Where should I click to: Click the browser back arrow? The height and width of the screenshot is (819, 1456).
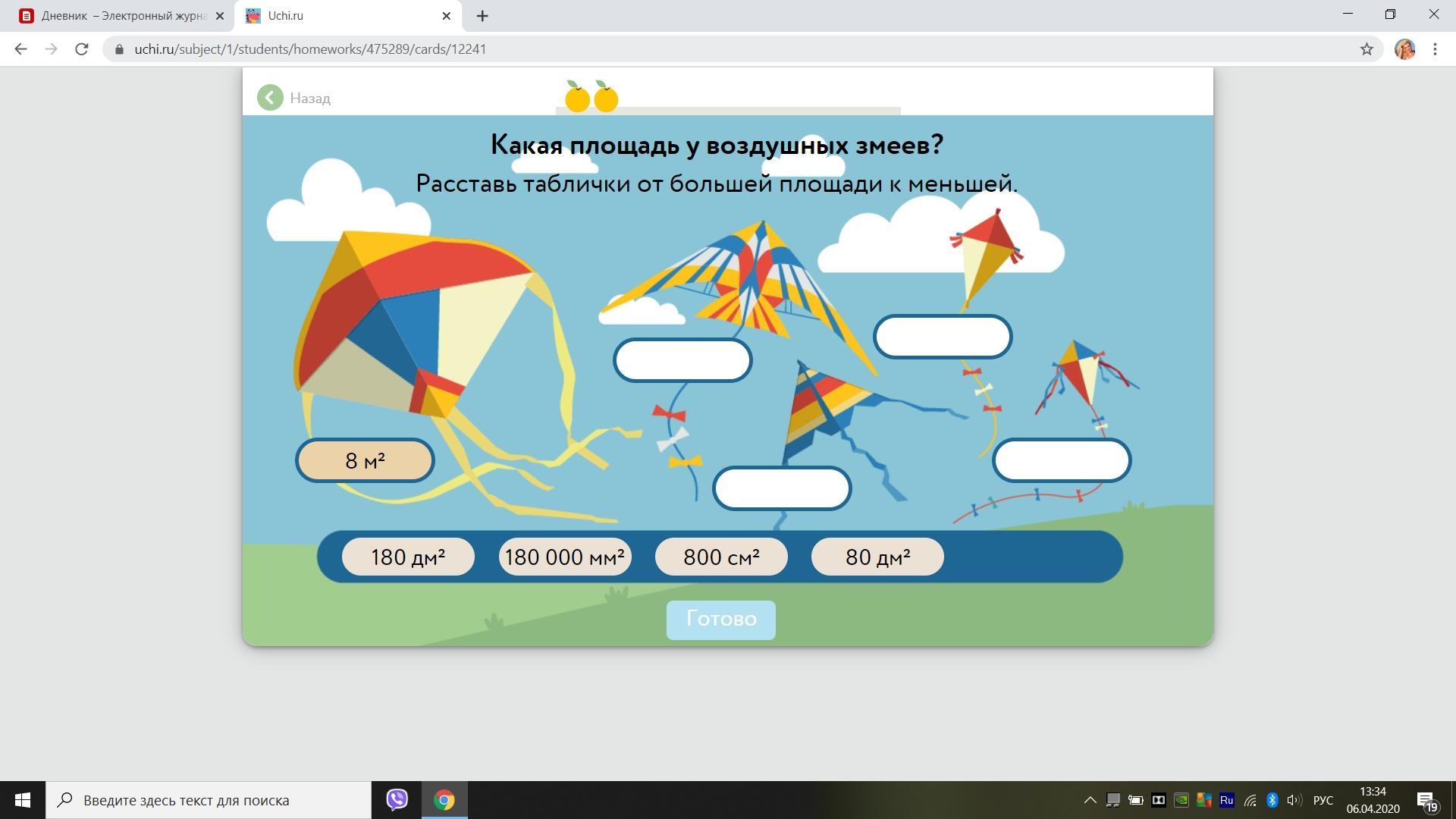(20, 49)
